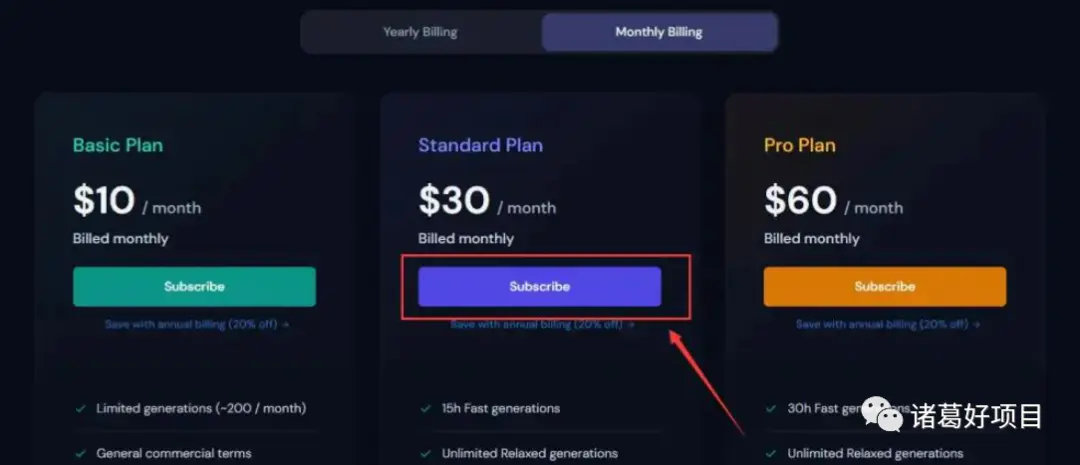Click the Pro Plan heading
1080x465 pixels.
(800, 145)
